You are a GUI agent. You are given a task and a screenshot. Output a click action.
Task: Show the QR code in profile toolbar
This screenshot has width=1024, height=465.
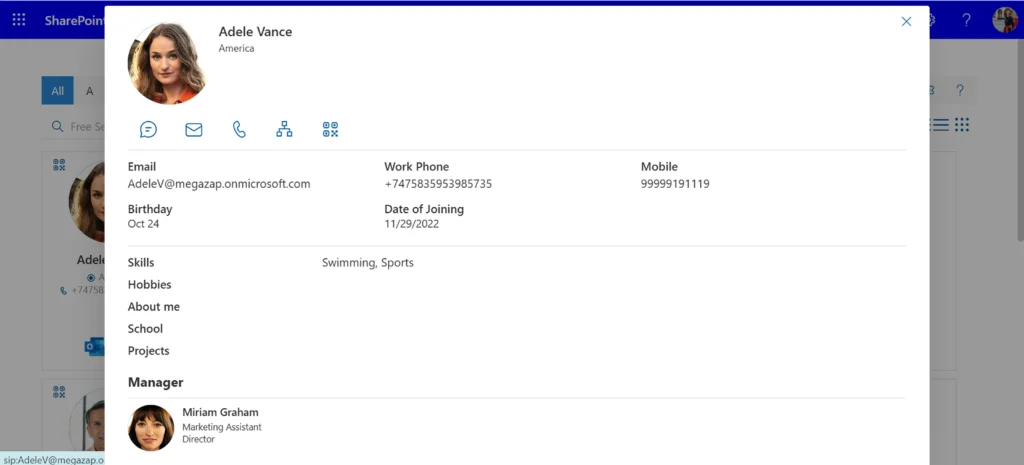[331, 129]
